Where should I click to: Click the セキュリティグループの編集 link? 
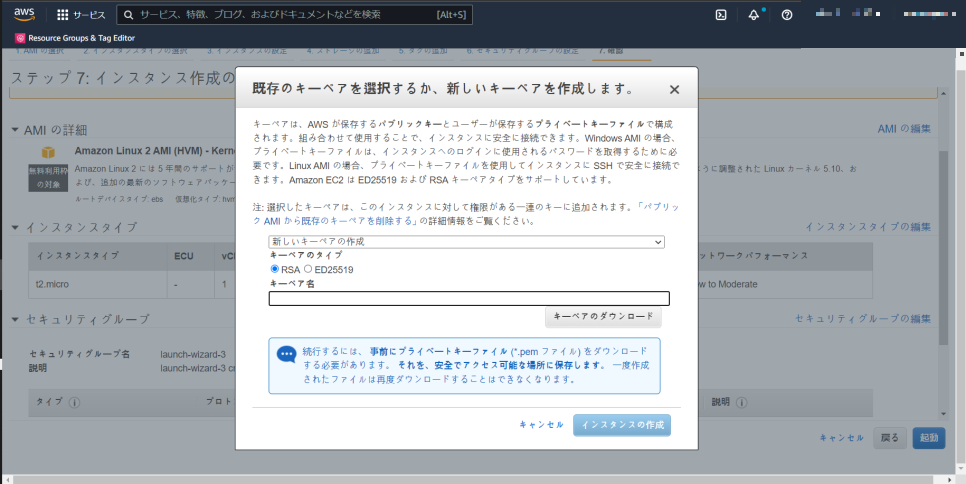[862, 319]
